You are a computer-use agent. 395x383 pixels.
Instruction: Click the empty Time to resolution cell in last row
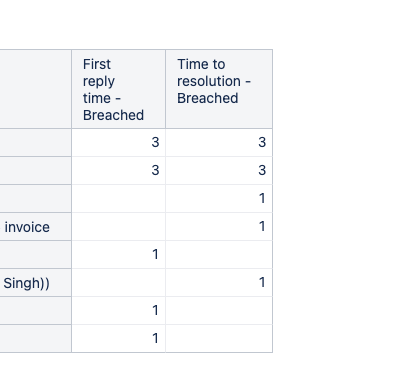click(219, 338)
